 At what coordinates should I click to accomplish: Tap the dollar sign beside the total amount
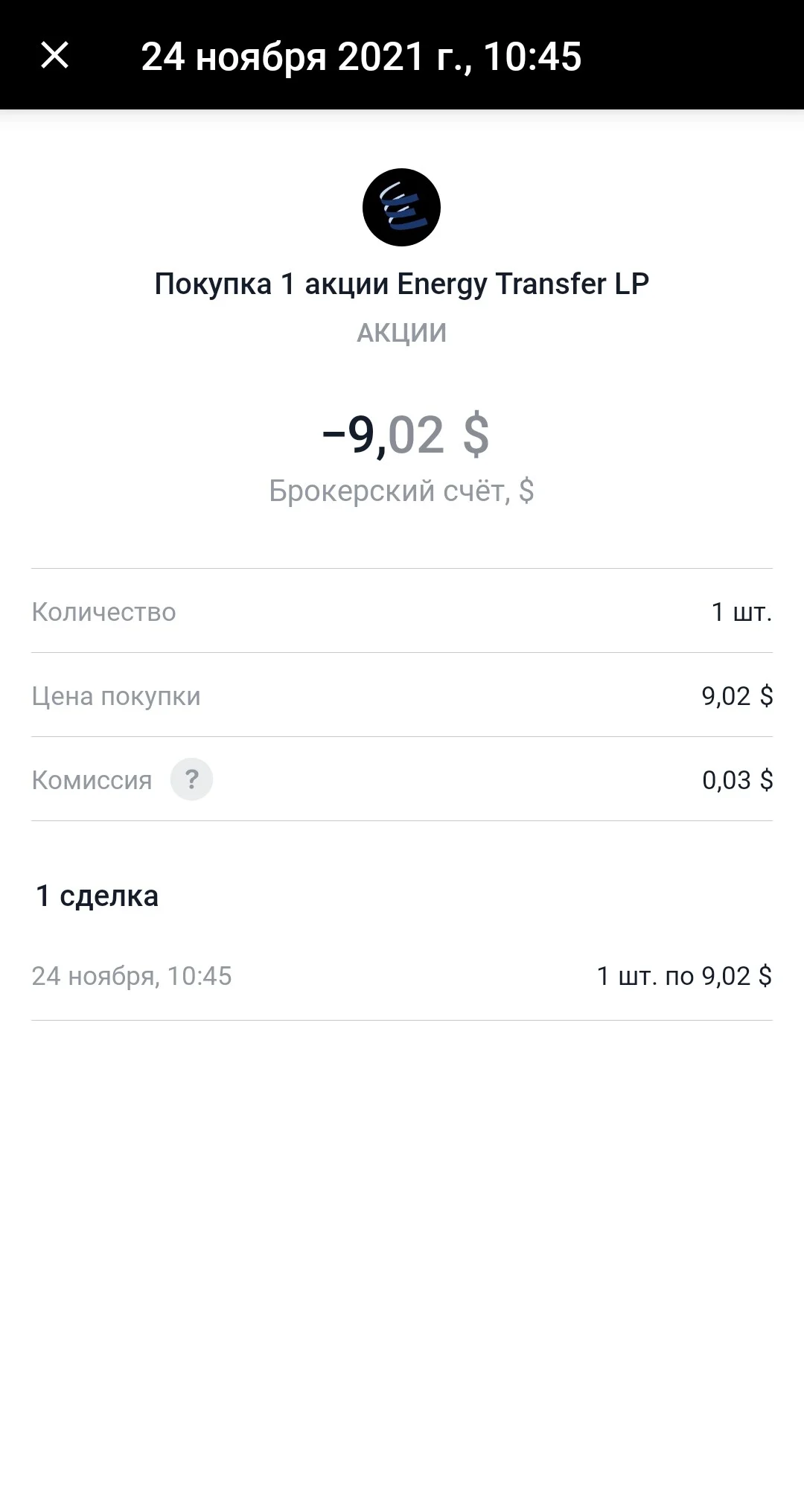[476, 436]
